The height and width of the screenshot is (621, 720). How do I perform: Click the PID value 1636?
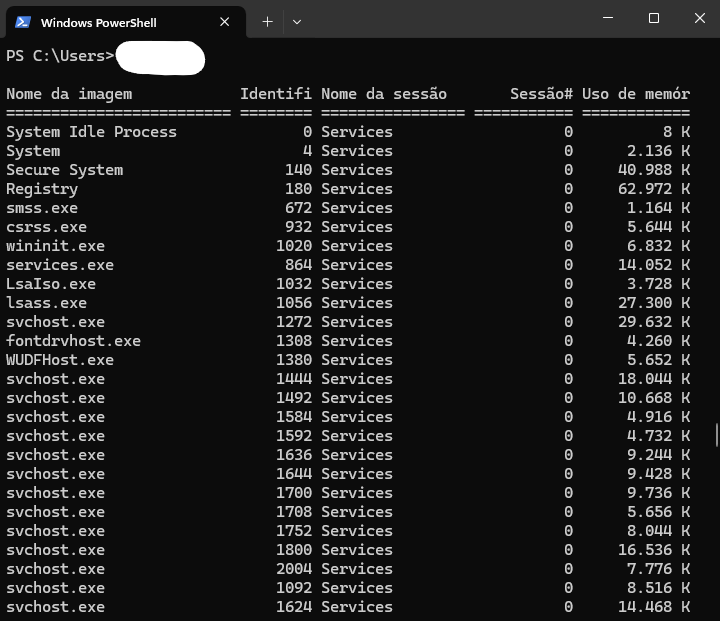pyautogui.click(x=294, y=455)
